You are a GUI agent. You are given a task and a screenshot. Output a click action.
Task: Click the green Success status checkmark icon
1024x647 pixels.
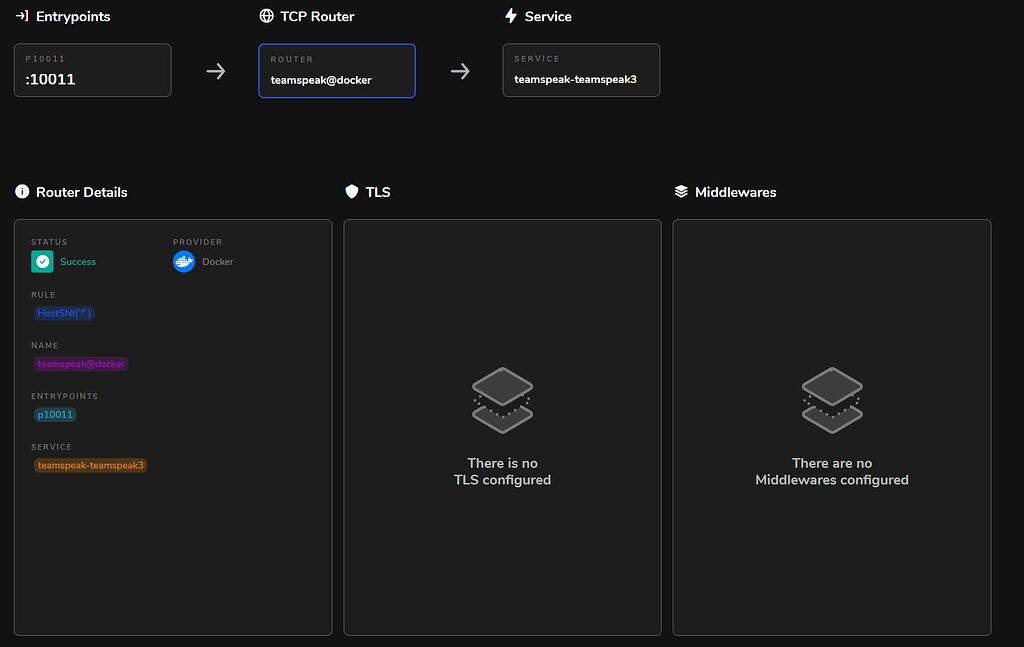click(x=42, y=261)
